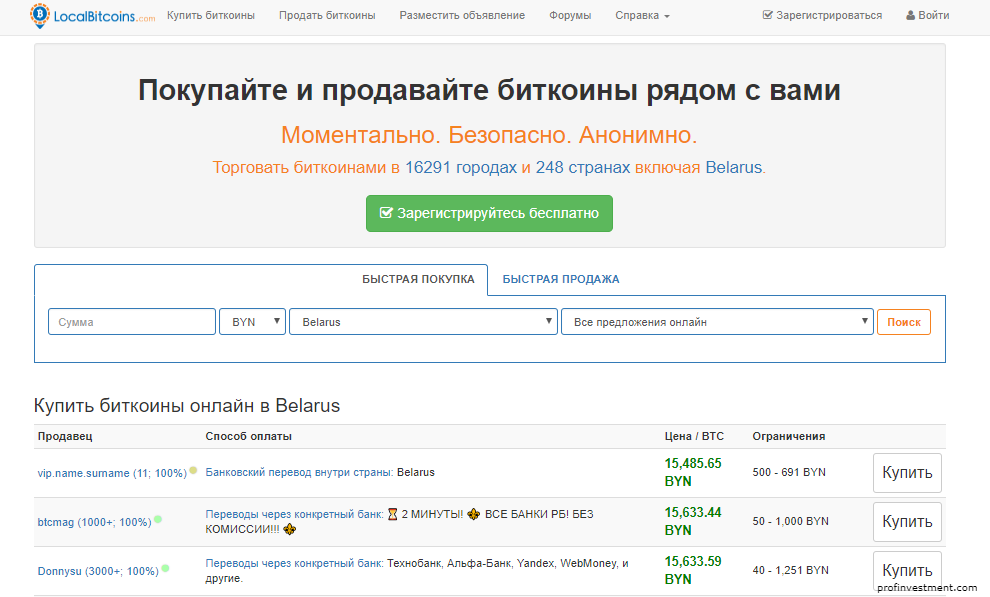Open Купить биткоины in the navigation
This screenshot has height=597, width=990.
(x=210, y=16)
